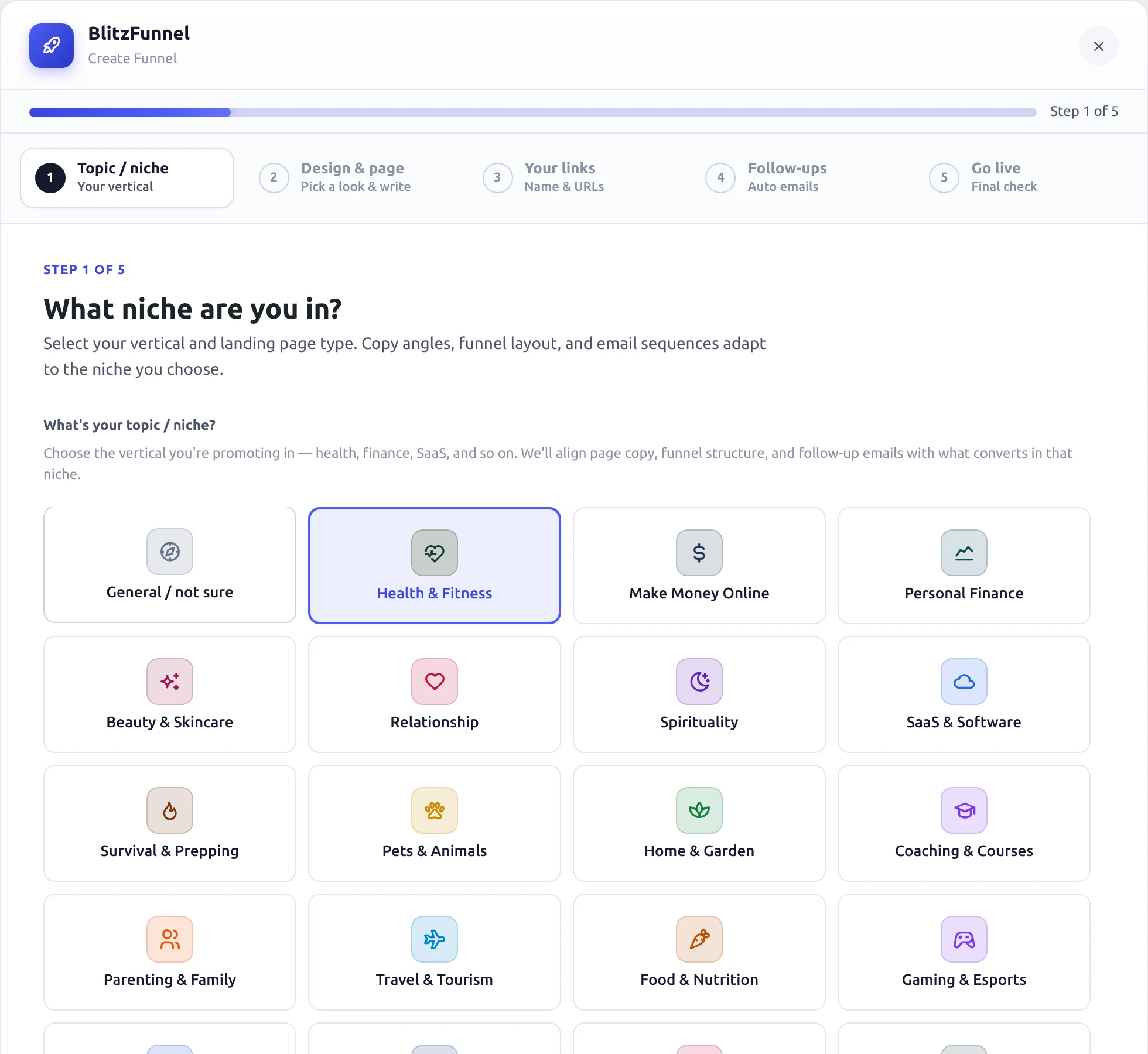Select the Beauty & Skincare label

[170, 722]
